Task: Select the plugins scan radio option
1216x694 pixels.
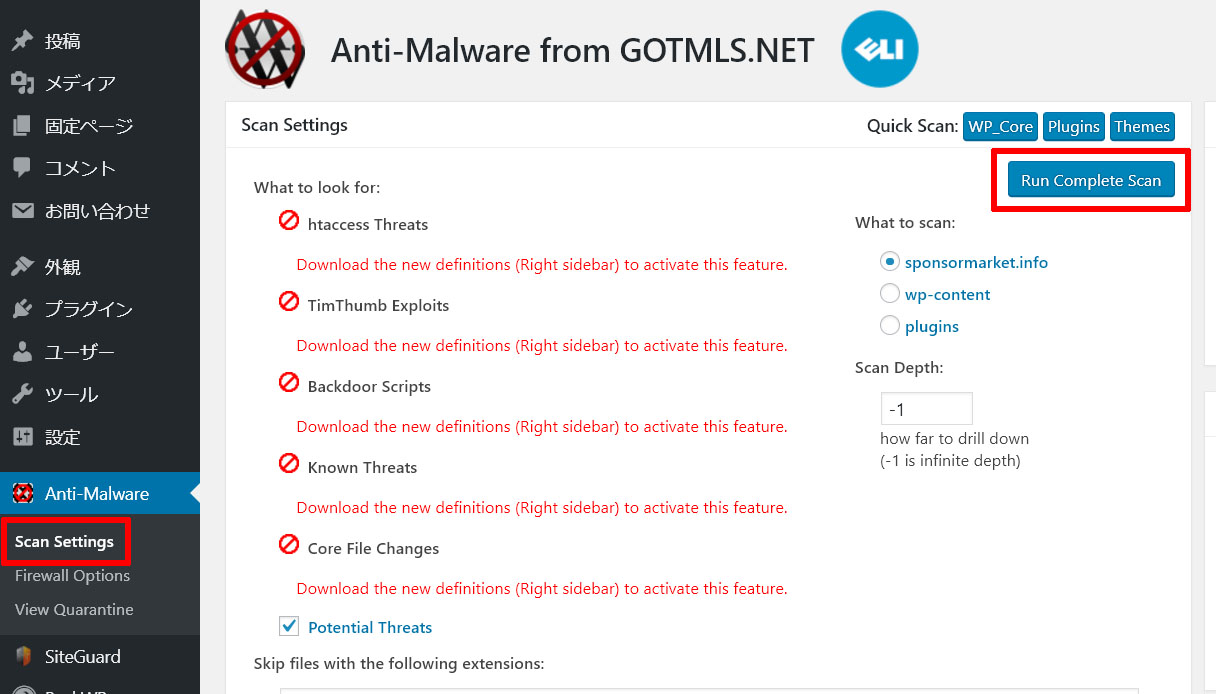Action: click(889, 325)
